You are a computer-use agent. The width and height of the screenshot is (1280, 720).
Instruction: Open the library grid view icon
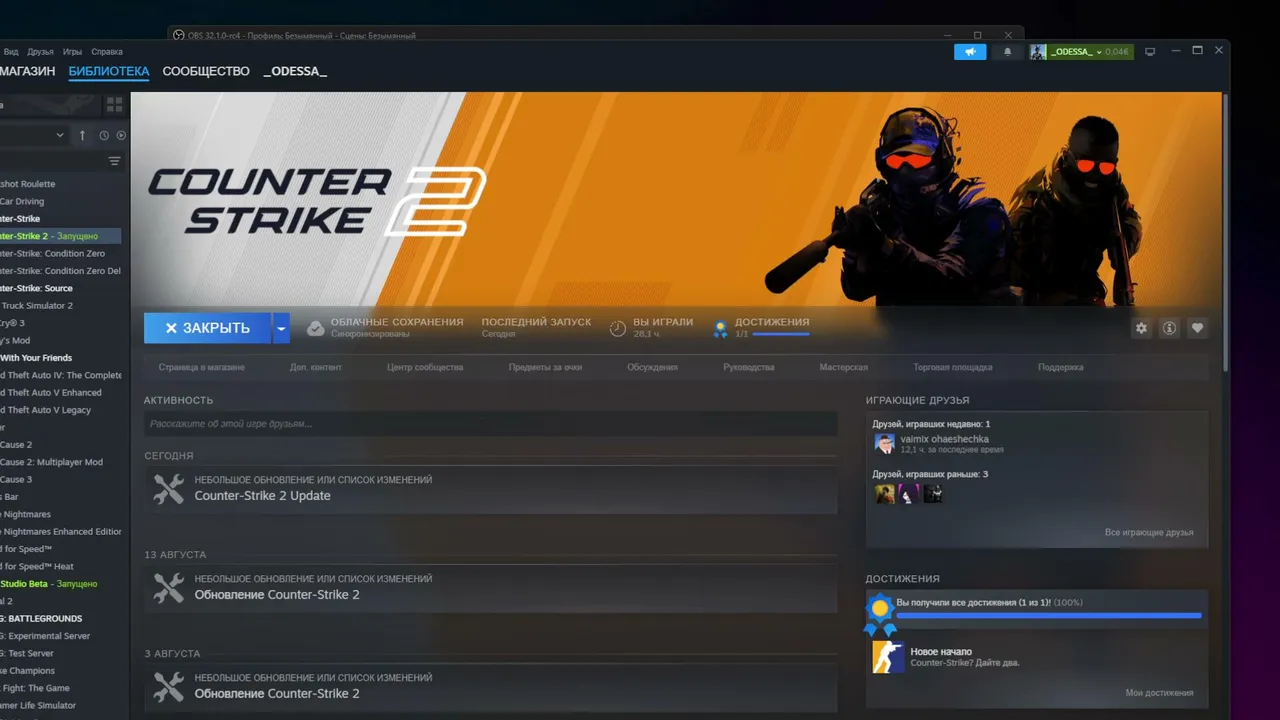pos(114,104)
